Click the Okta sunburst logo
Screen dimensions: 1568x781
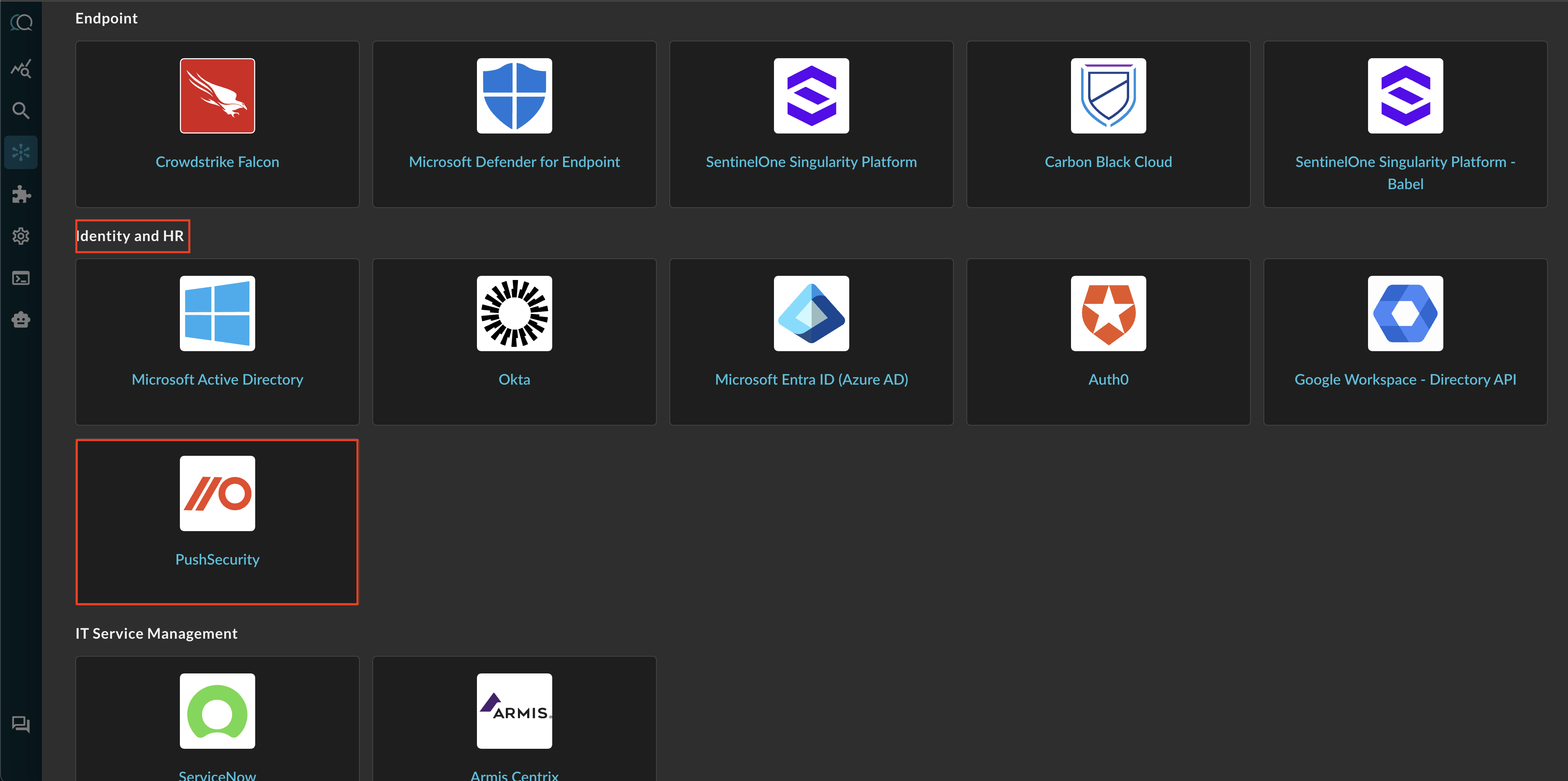coord(514,313)
